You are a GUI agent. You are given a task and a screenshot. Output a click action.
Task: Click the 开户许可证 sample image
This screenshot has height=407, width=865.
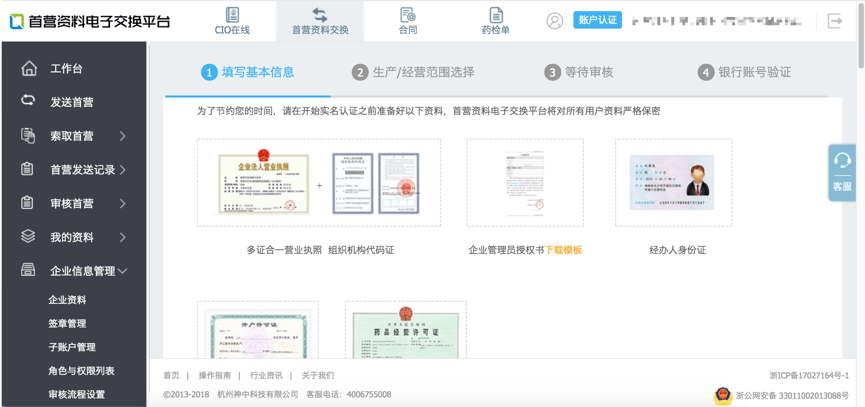tap(258, 334)
